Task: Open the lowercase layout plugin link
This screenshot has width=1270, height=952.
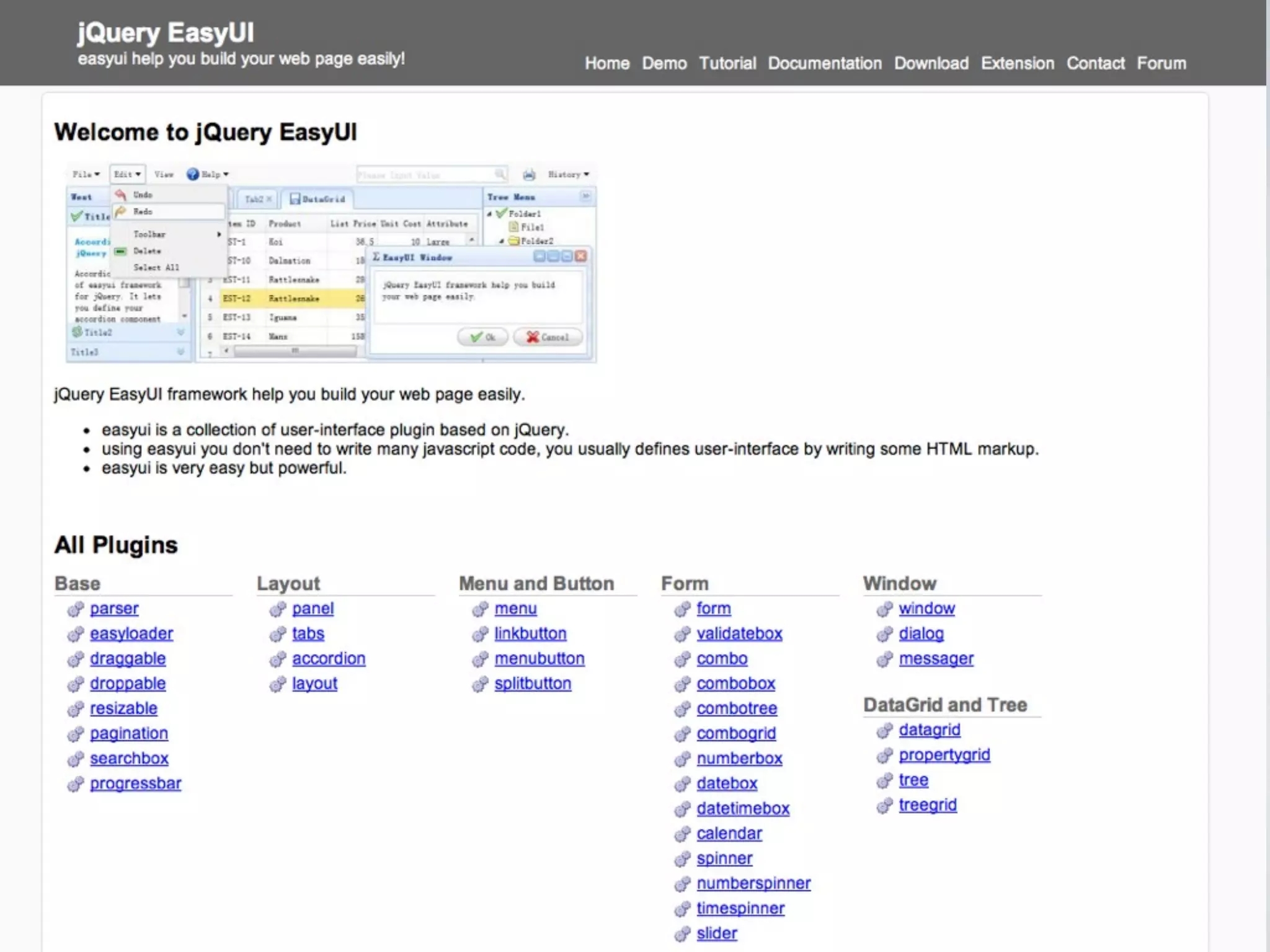Action: 314,684
